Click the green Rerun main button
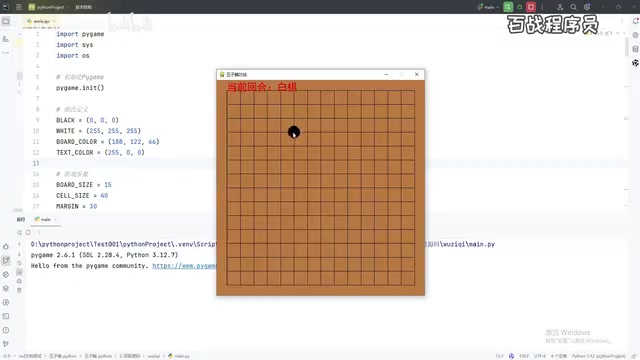Image resolution: width=640 pixels, height=360 pixels. (508, 7)
